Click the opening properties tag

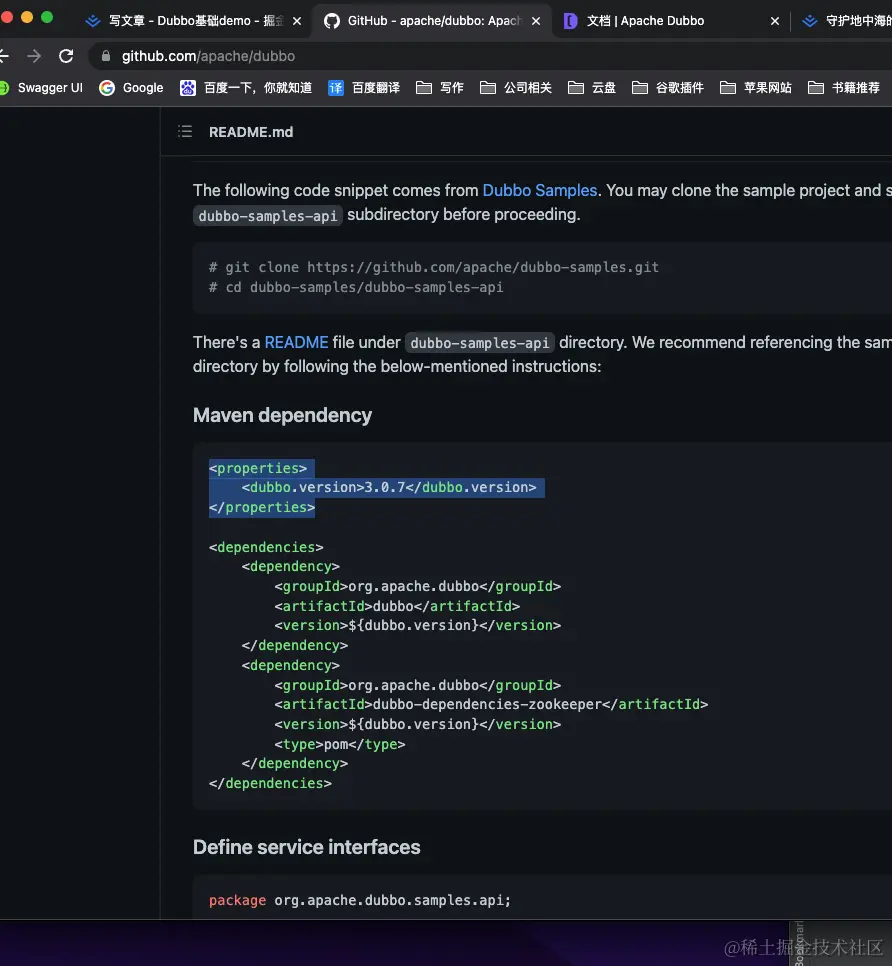coord(257,468)
